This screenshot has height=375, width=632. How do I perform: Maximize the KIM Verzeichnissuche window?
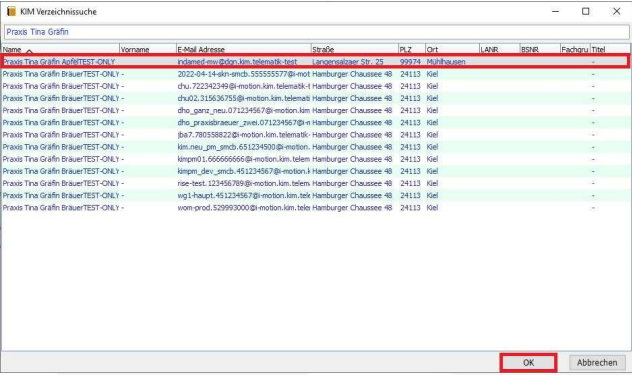(x=586, y=11)
